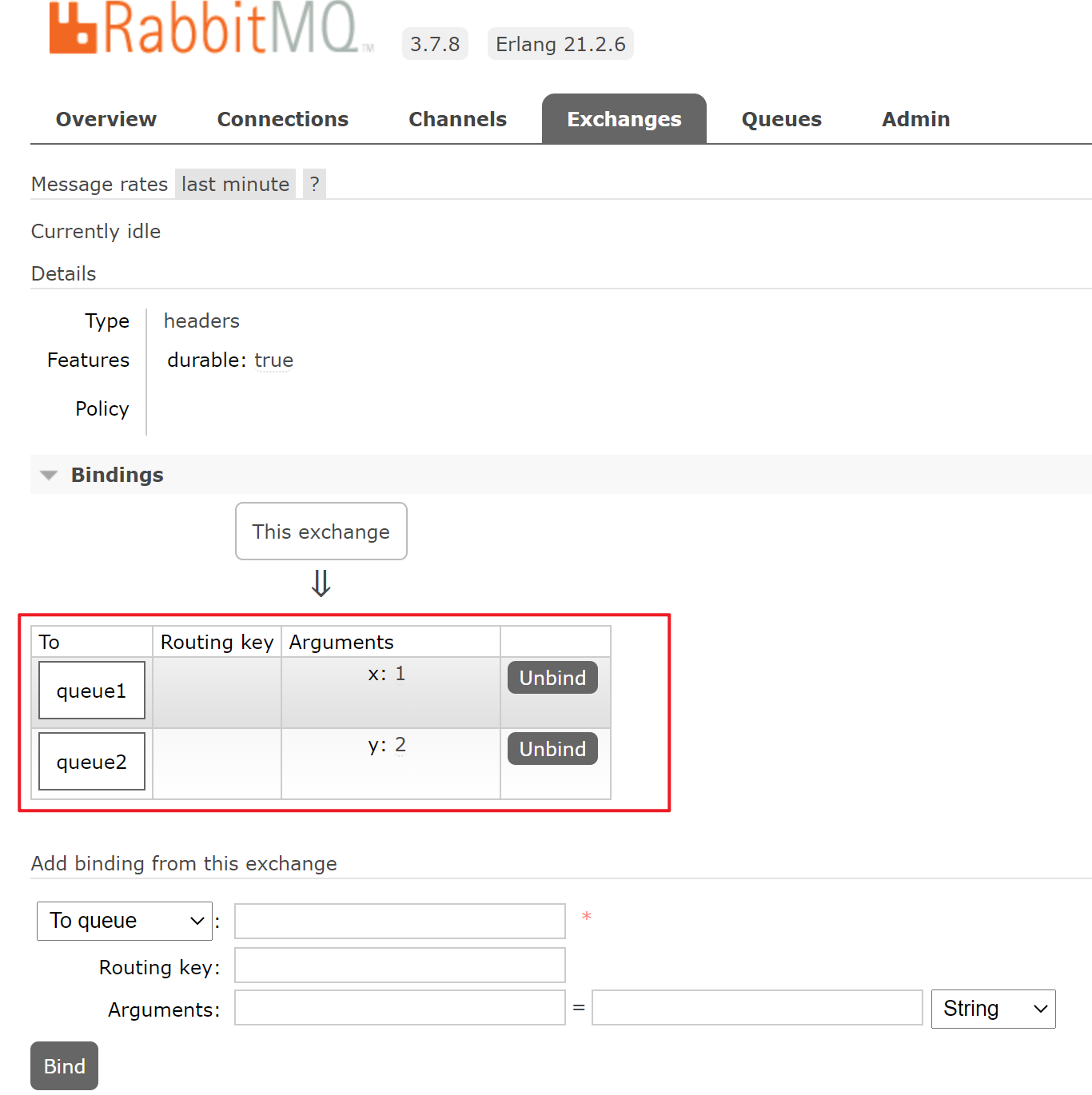The width and height of the screenshot is (1092, 1095).
Task: Change the 'last minute' message rates range
Action: (x=235, y=184)
